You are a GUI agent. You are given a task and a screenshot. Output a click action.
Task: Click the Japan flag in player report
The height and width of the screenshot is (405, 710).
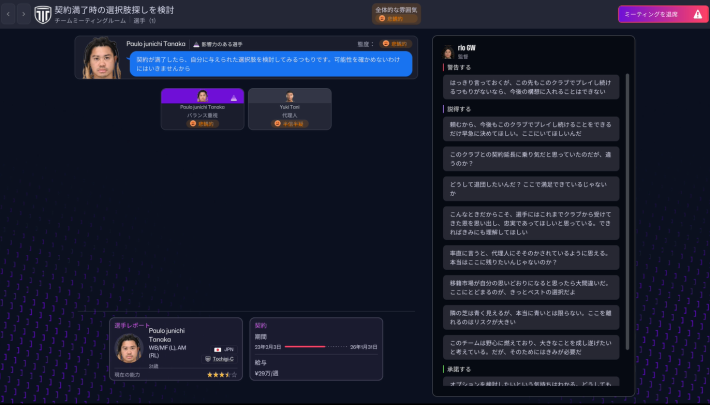tap(214, 349)
